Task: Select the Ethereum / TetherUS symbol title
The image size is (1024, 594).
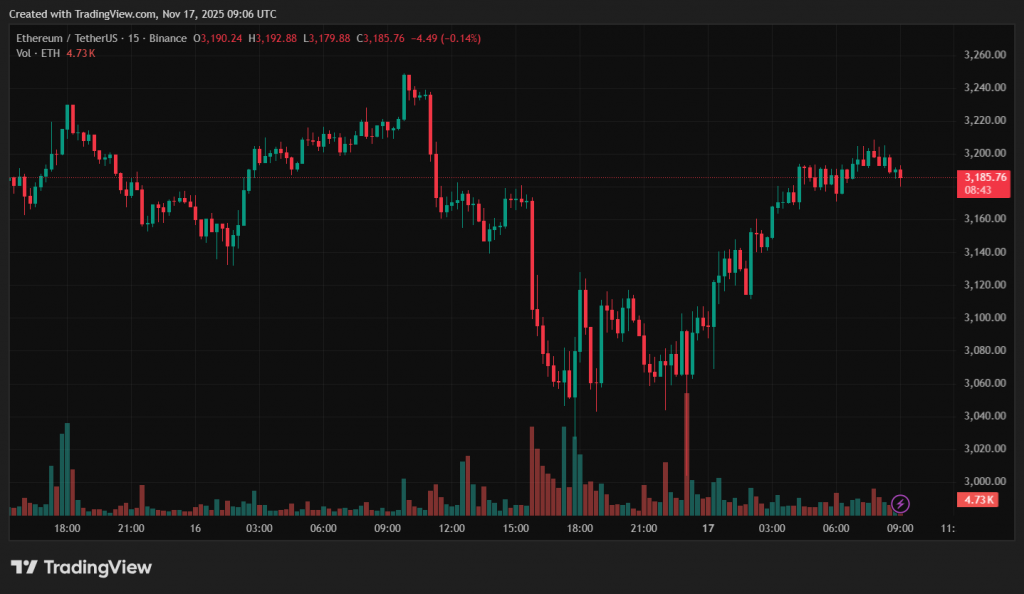Action: 101,38
